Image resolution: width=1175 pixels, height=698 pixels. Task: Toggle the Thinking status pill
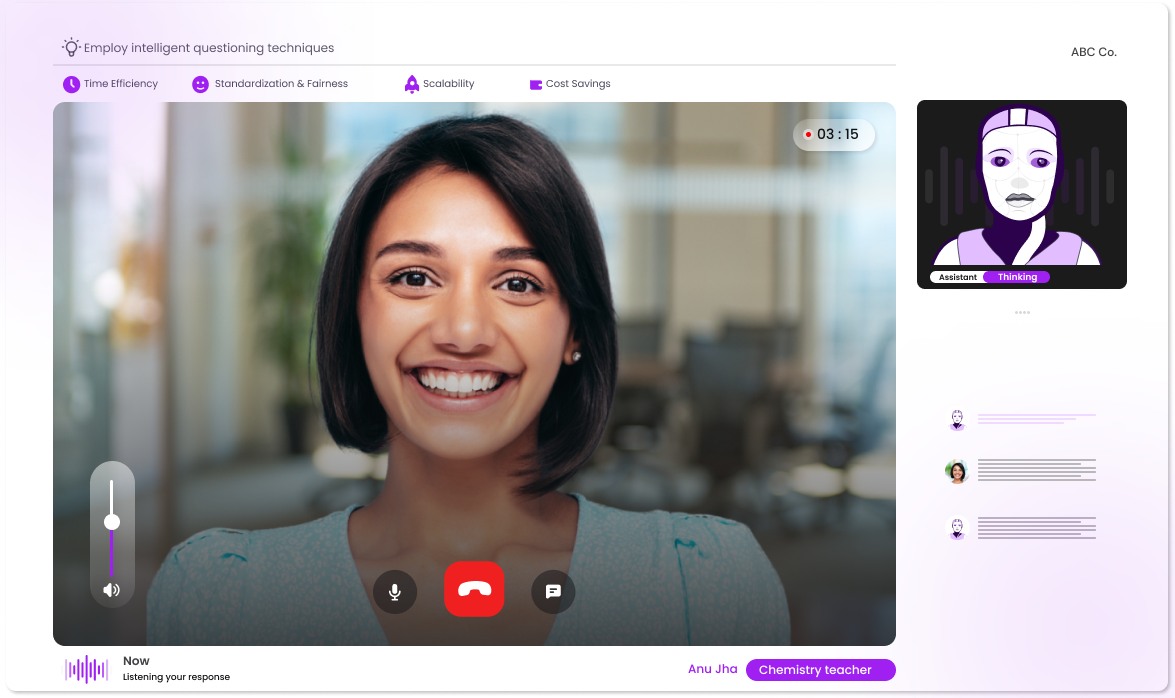coord(1017,277)
